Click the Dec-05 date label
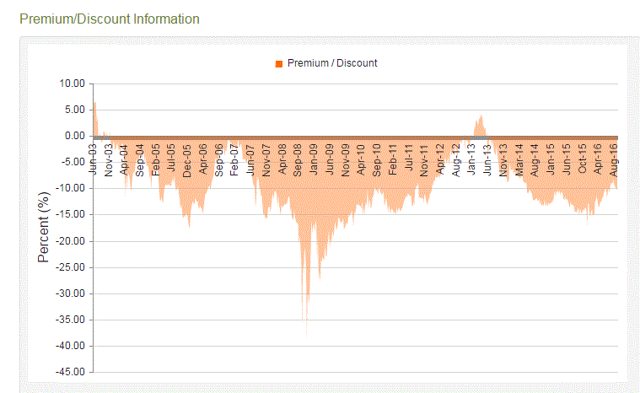Screen dimensions: 640x393 click(187, 160)
